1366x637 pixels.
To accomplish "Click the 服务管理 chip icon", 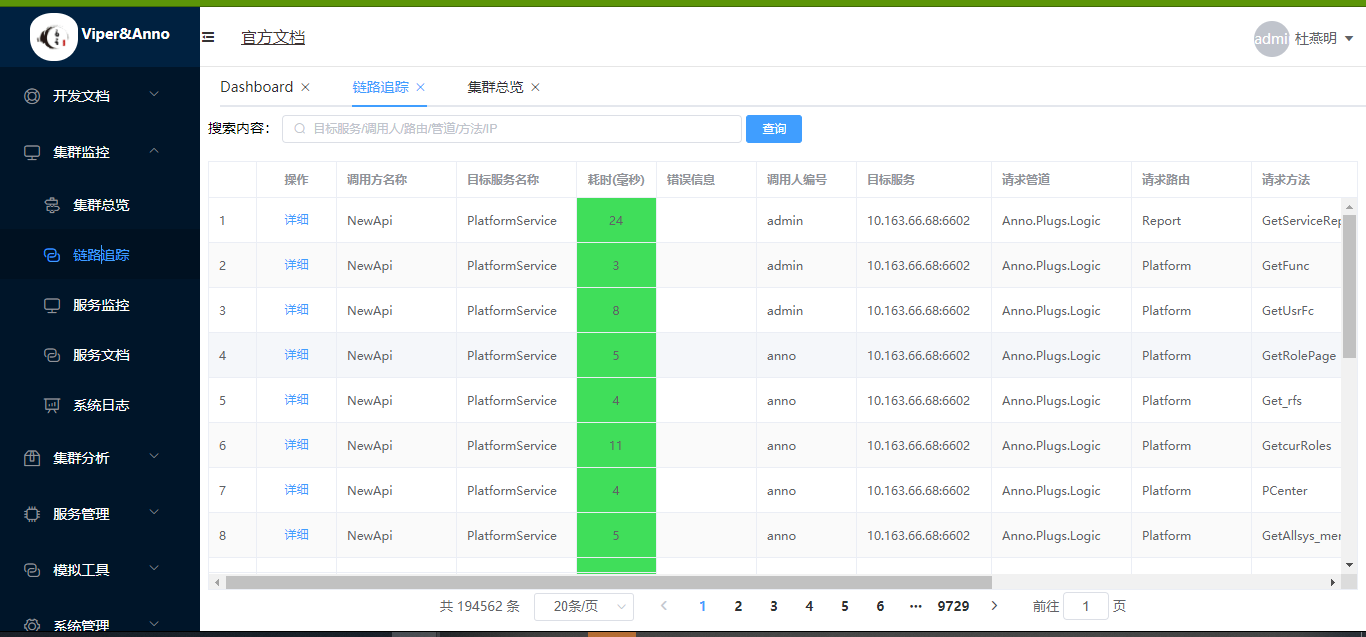I will click(32, 514).
